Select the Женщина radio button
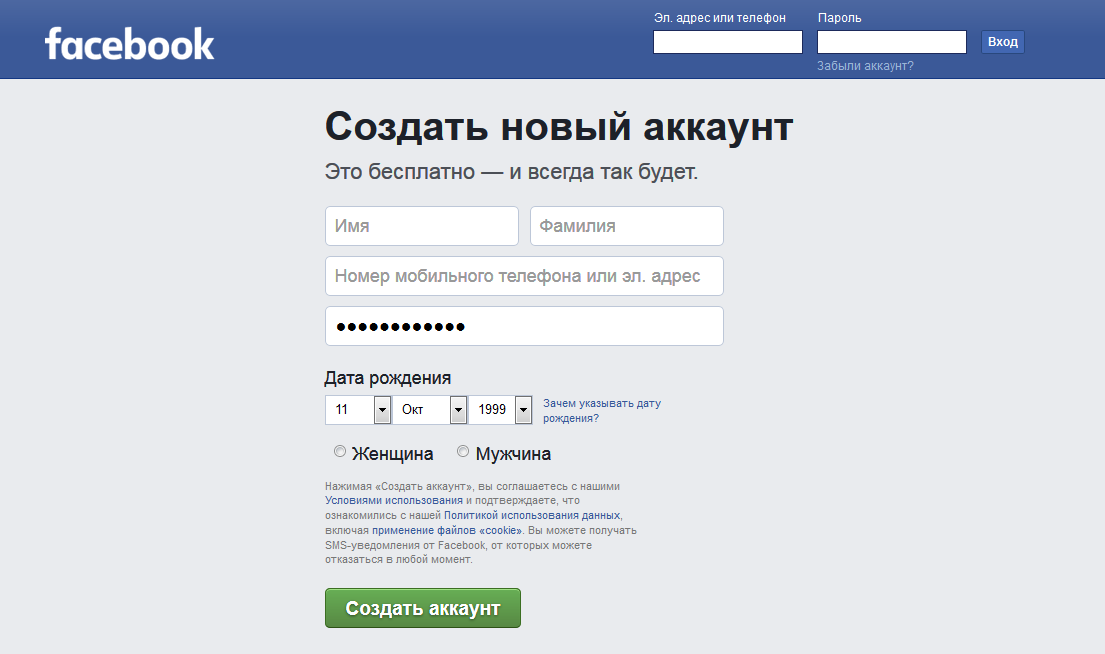The height and width of the screenshot is (654, 1105). (340, 451)
